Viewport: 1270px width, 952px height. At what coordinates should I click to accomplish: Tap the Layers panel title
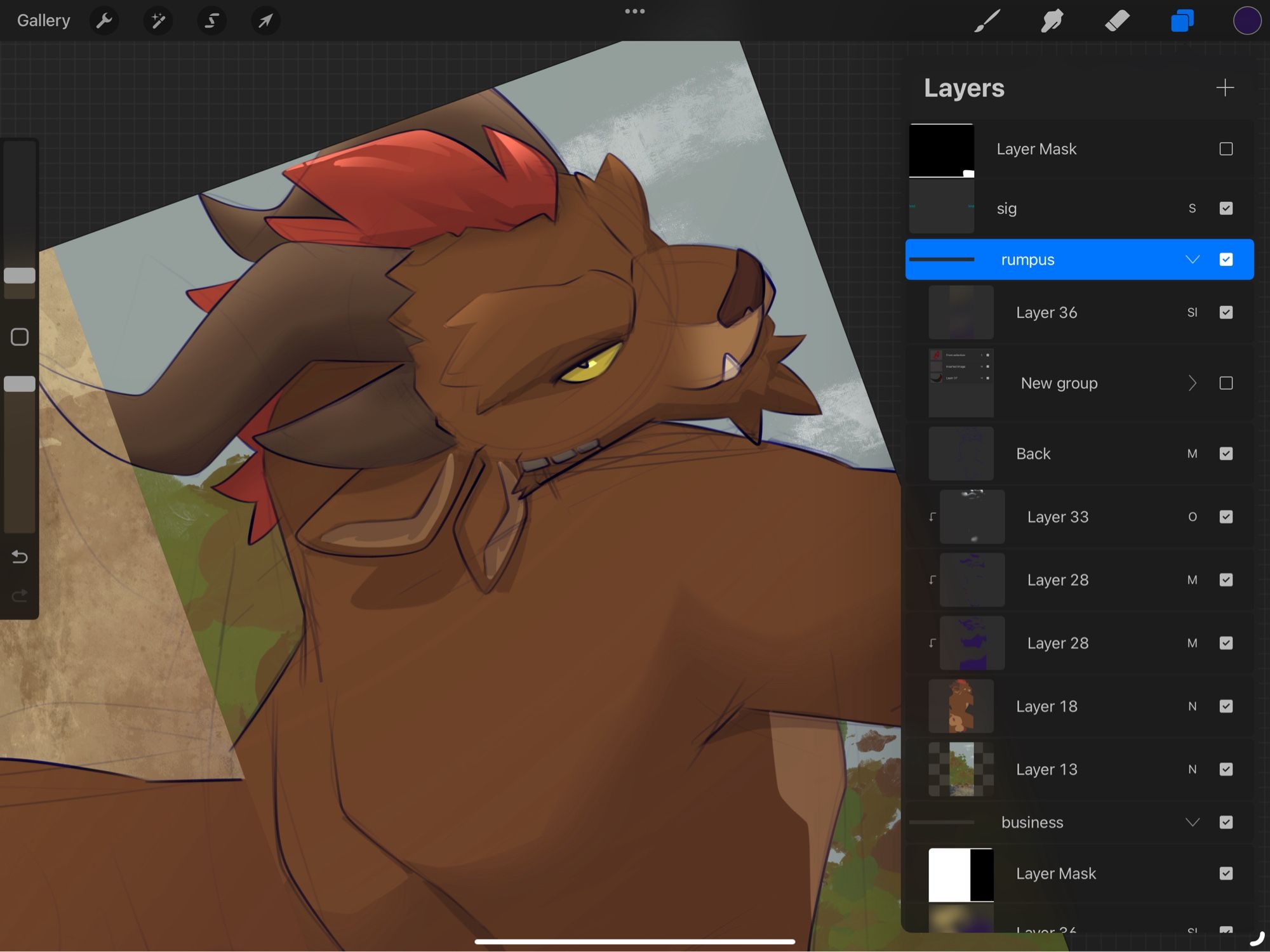tap(964, 88)
